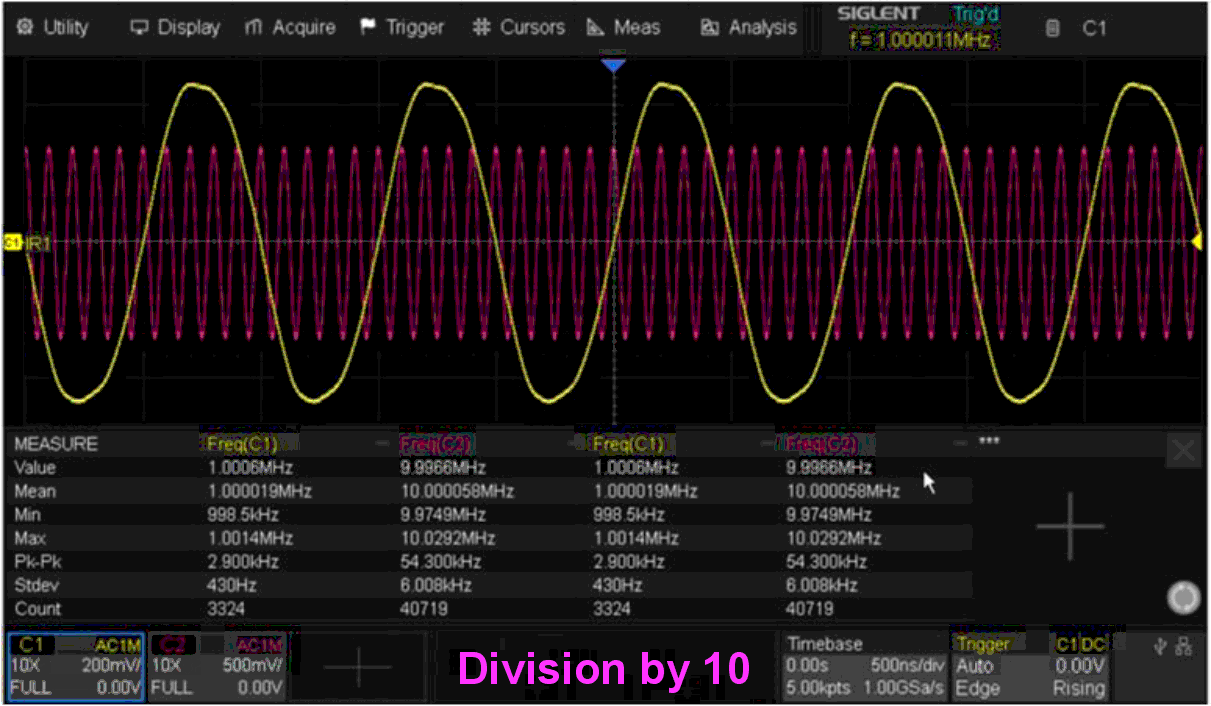Add a channel using the bottom plus box
Viewport: 1211px width, 706px height.
[x=358, y=666]
